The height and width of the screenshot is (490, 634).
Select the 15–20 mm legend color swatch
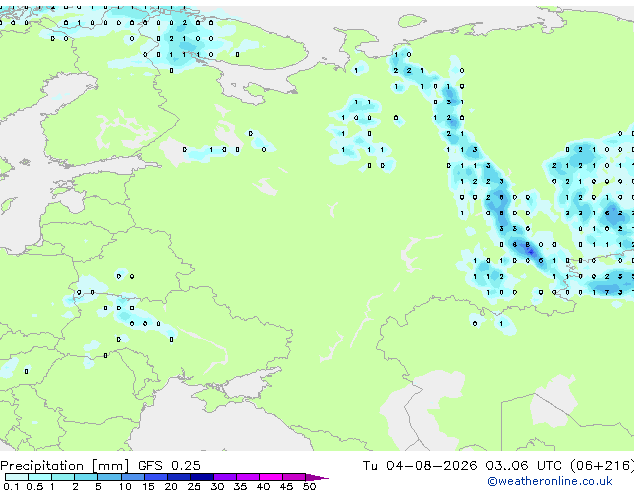(156, 477)
